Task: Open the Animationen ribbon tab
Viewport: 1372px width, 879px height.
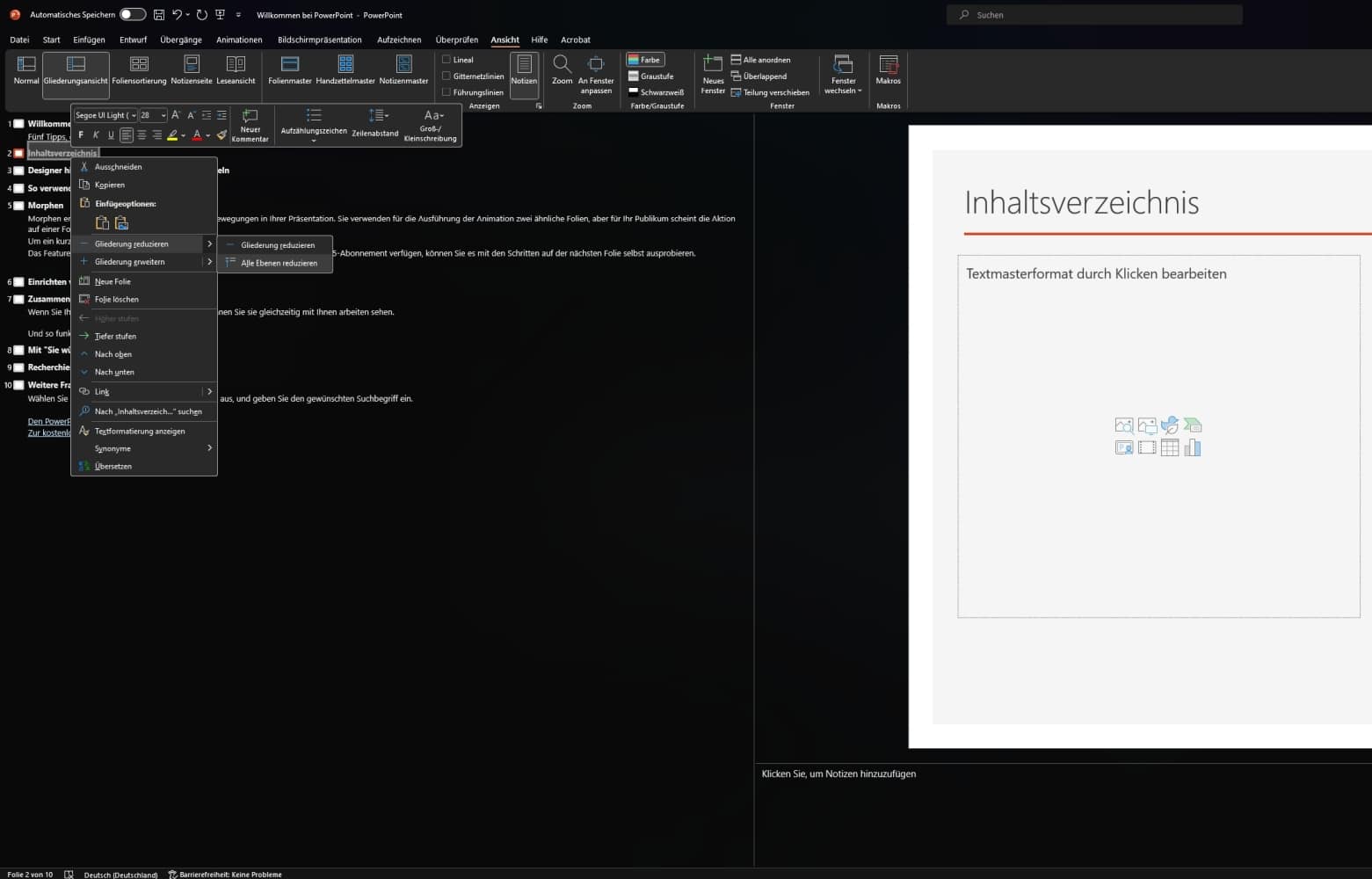Action: [x=239, y=40]
